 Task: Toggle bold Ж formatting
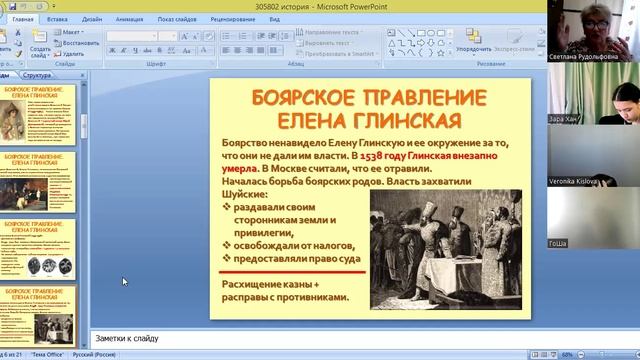[x=112, y=51]
